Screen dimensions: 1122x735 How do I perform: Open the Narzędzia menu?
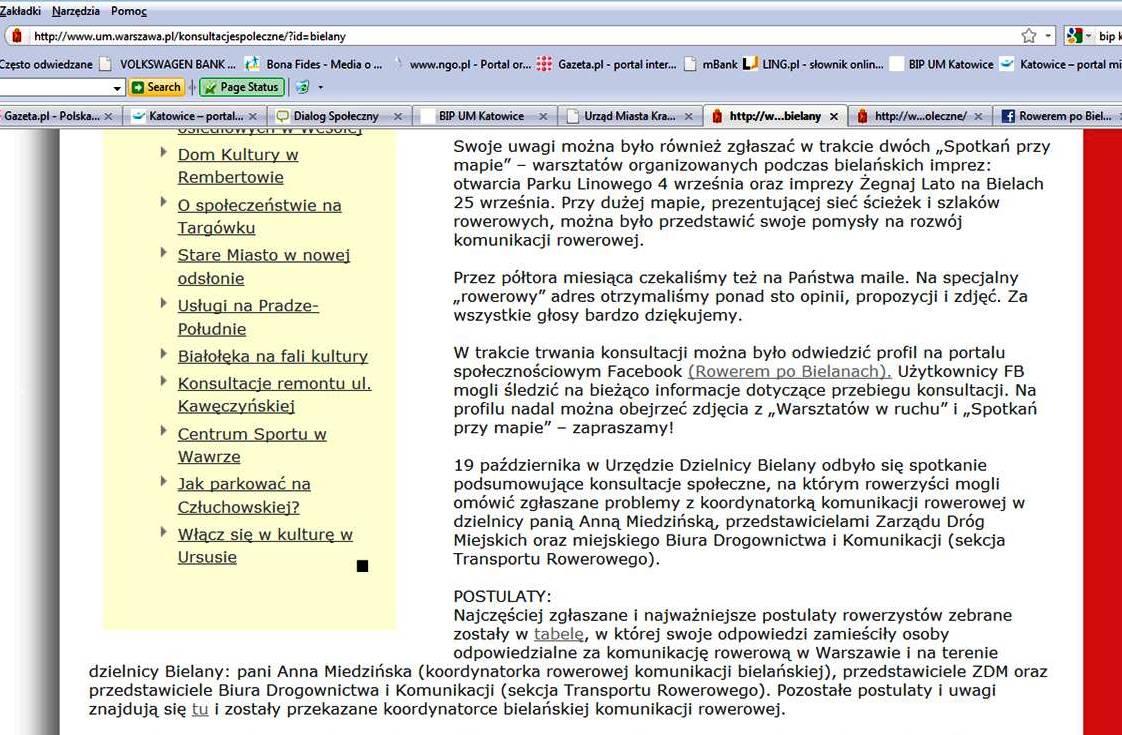pyautogui.click(x=76, y=11)
